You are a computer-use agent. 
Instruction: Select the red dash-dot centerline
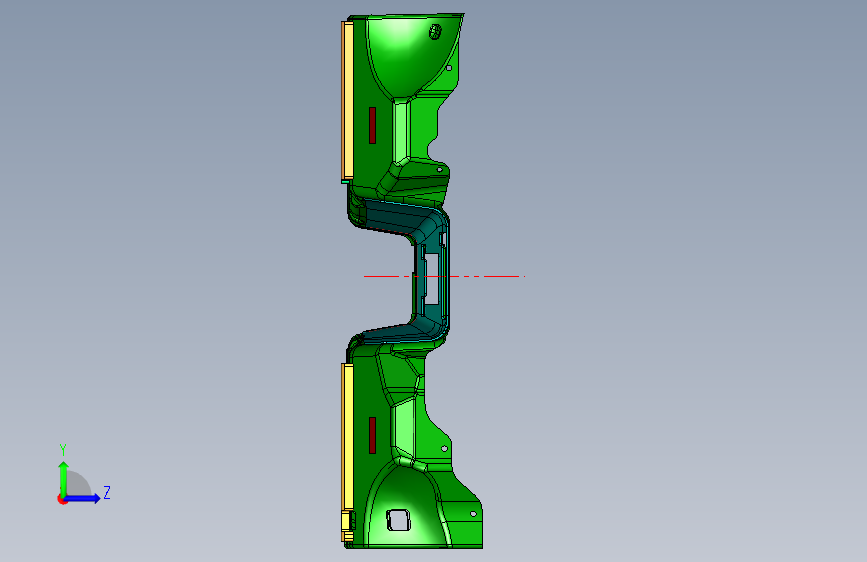pos(444,276)
